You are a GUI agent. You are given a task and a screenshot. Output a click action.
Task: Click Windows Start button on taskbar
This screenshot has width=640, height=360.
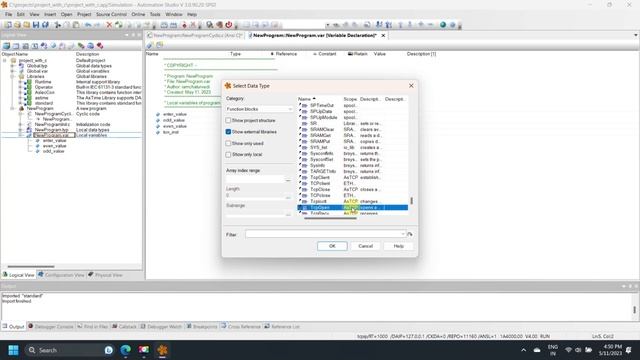(x=13, y=350)
